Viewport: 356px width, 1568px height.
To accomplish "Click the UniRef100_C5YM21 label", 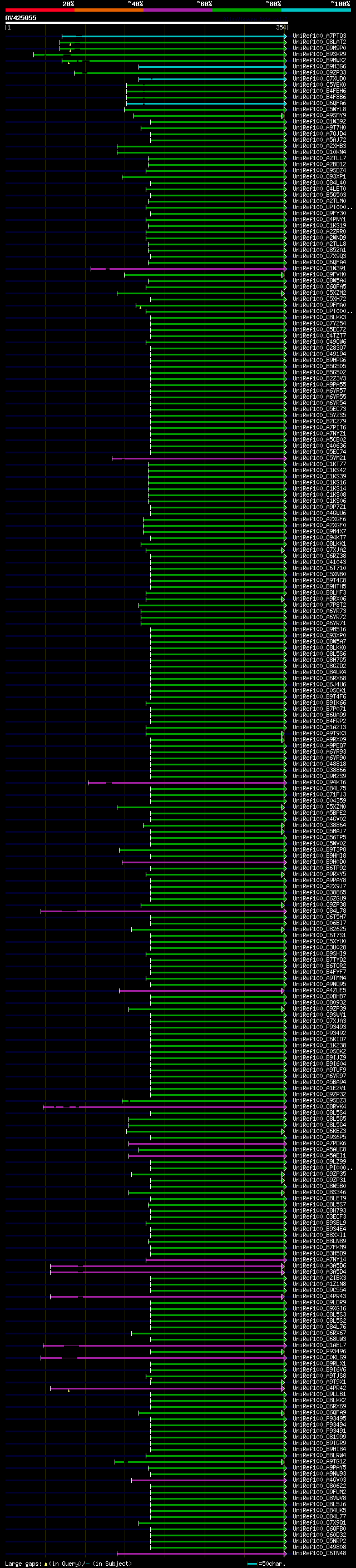I will (319, 458).
